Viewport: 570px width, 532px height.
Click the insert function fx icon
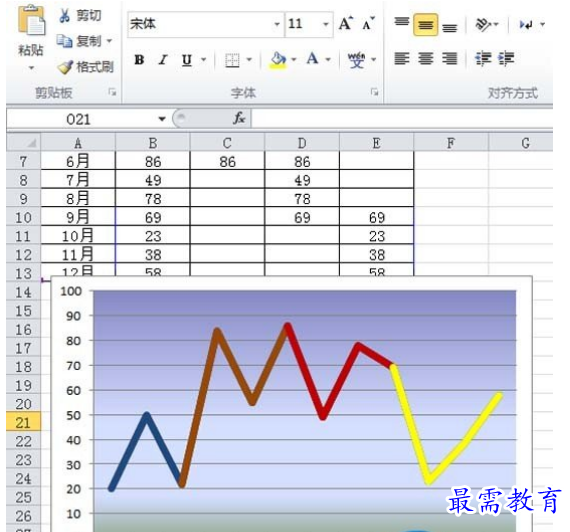tap(239, 118)
